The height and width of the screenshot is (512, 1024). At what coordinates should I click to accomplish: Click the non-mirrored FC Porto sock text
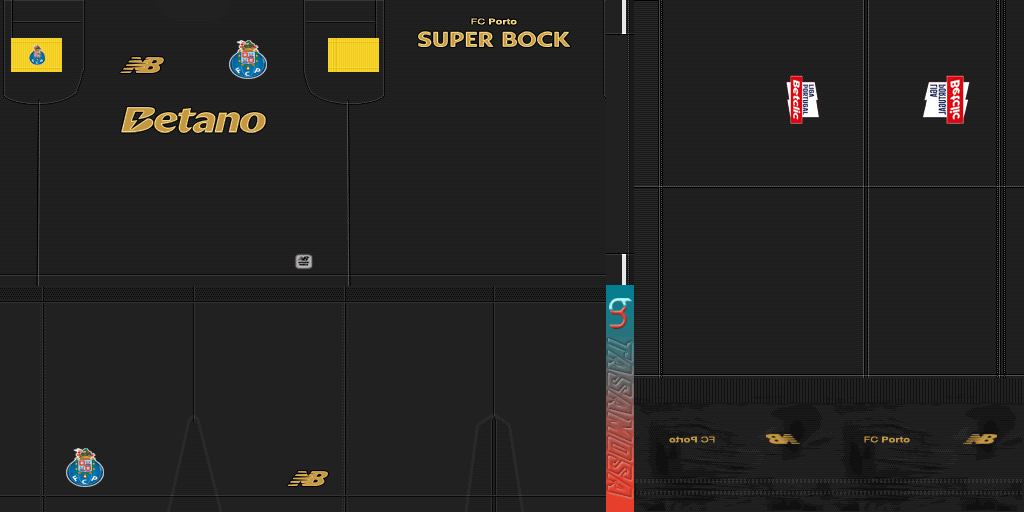[x=886, y=440]
